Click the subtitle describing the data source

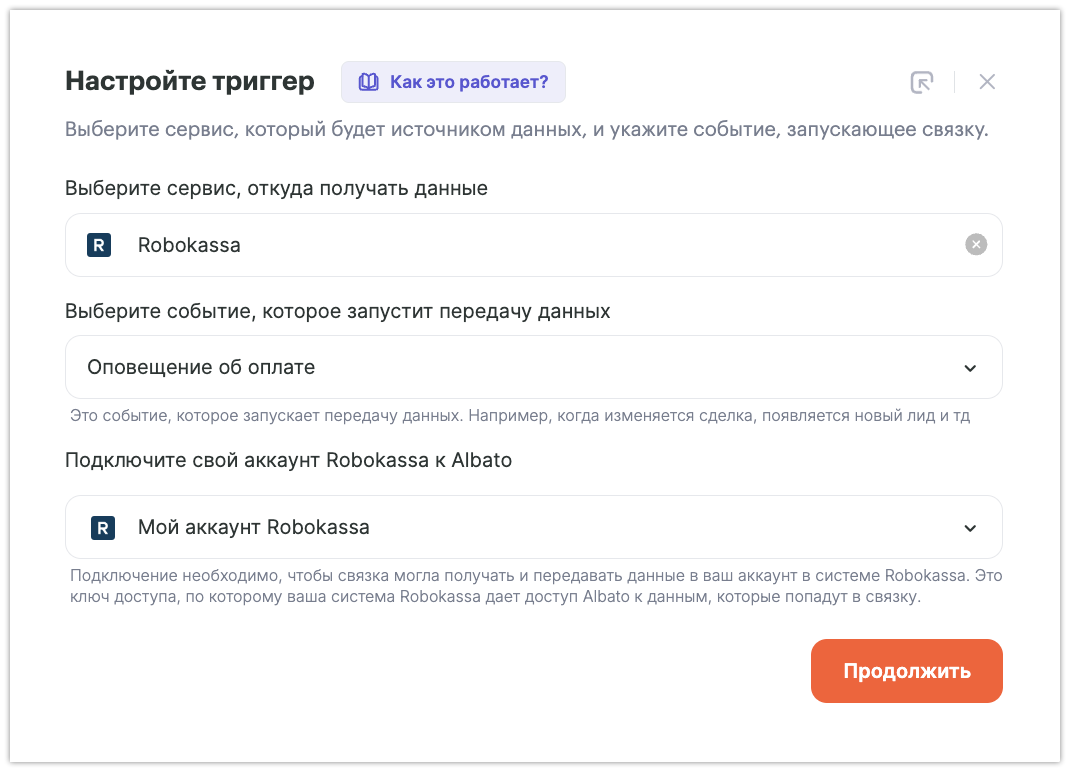(x=526, y=131)
